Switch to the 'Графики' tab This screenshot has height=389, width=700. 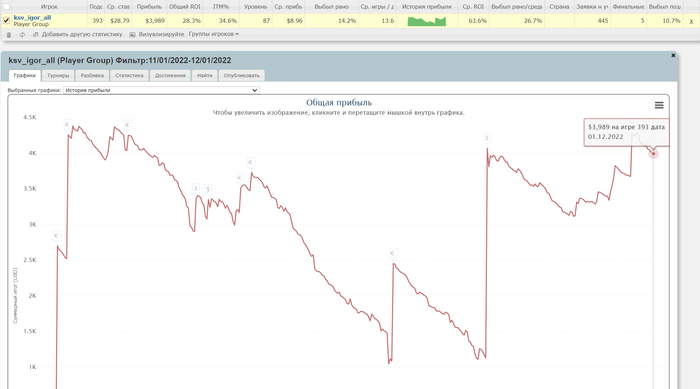pyautogui.click(x=25, y=75)
